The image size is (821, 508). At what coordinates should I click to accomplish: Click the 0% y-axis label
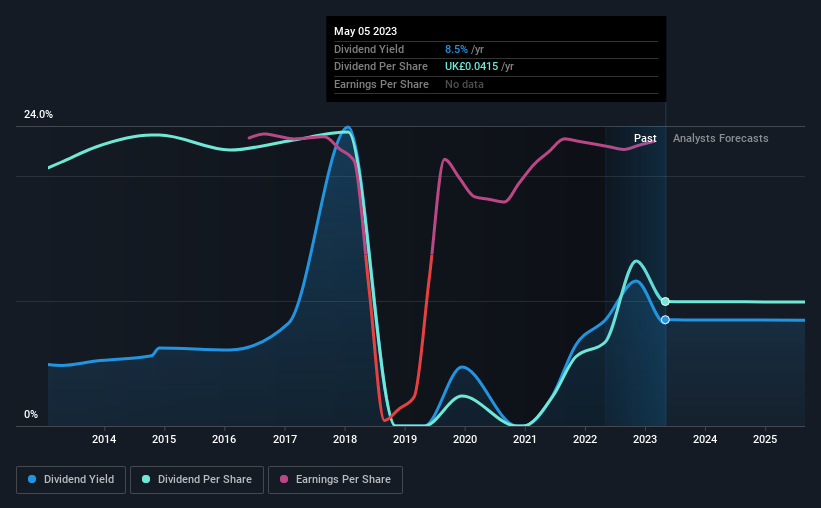31,414
